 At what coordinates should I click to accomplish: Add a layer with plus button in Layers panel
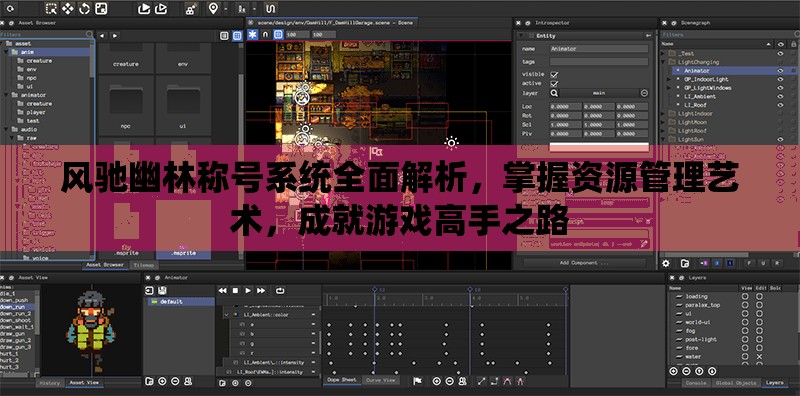point(673,371)
